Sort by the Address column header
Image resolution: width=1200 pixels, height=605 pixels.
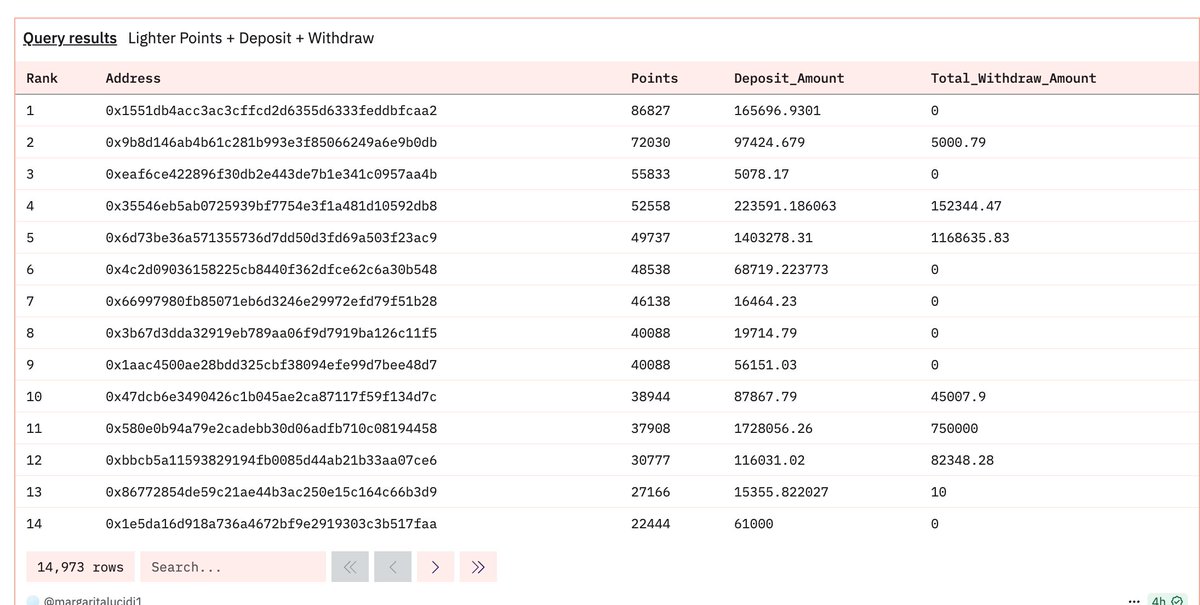click(133, 78)
